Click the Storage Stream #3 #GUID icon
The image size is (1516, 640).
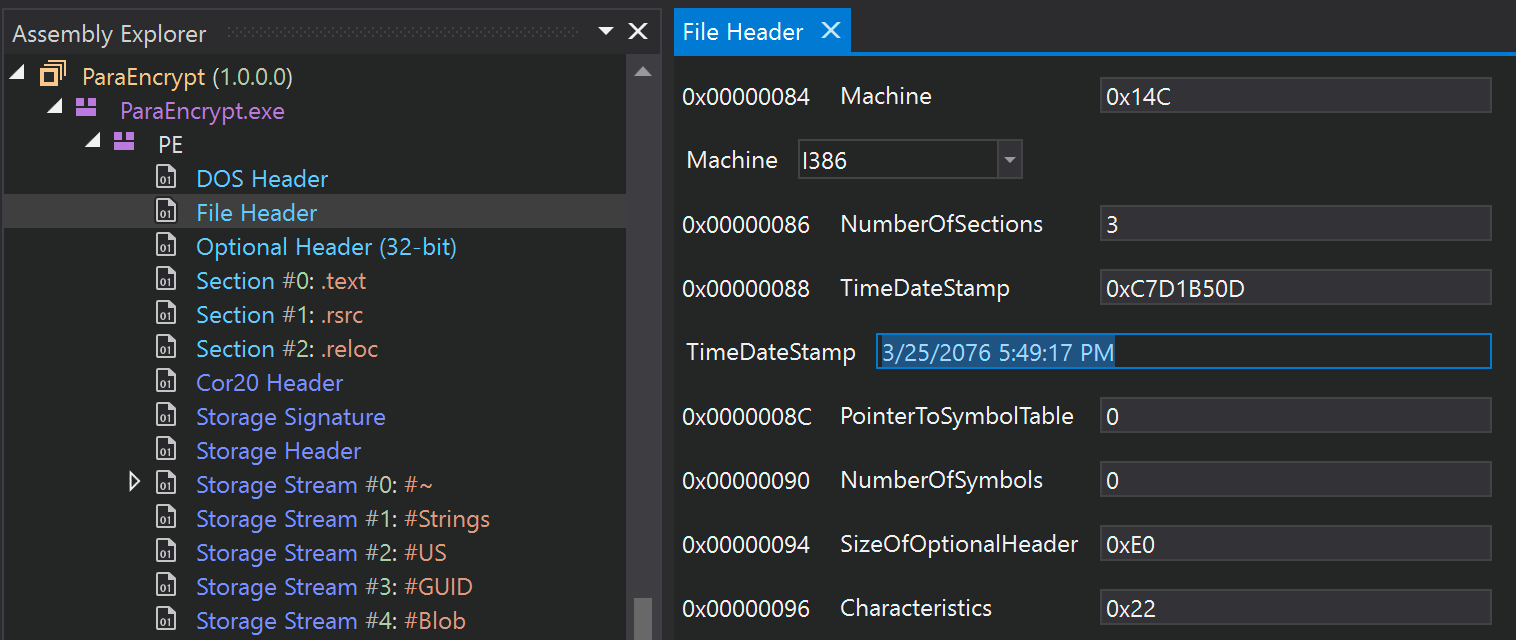(x=166, y=586)
